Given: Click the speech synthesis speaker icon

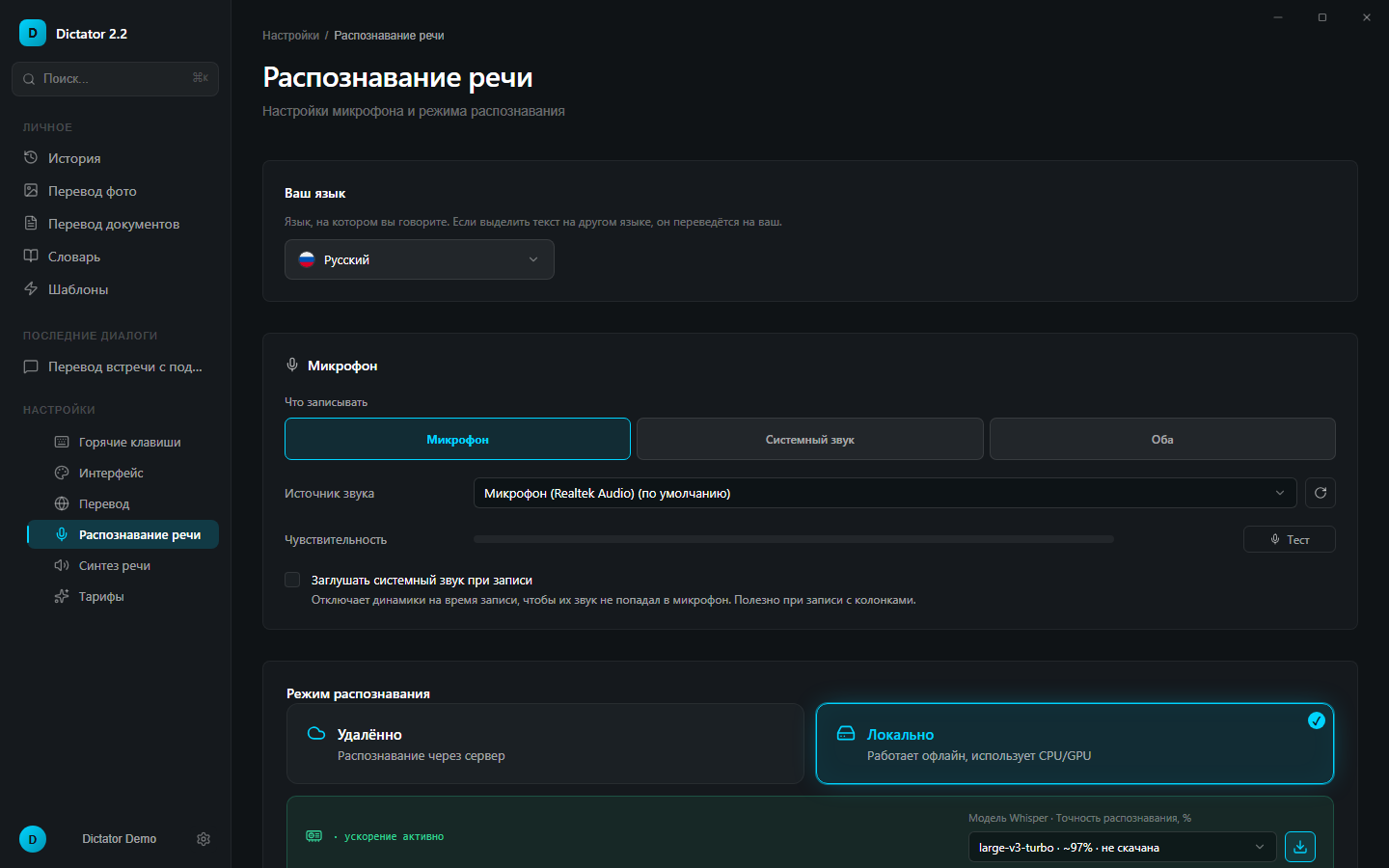Looking at the screenshot, I should click(62, 565).
